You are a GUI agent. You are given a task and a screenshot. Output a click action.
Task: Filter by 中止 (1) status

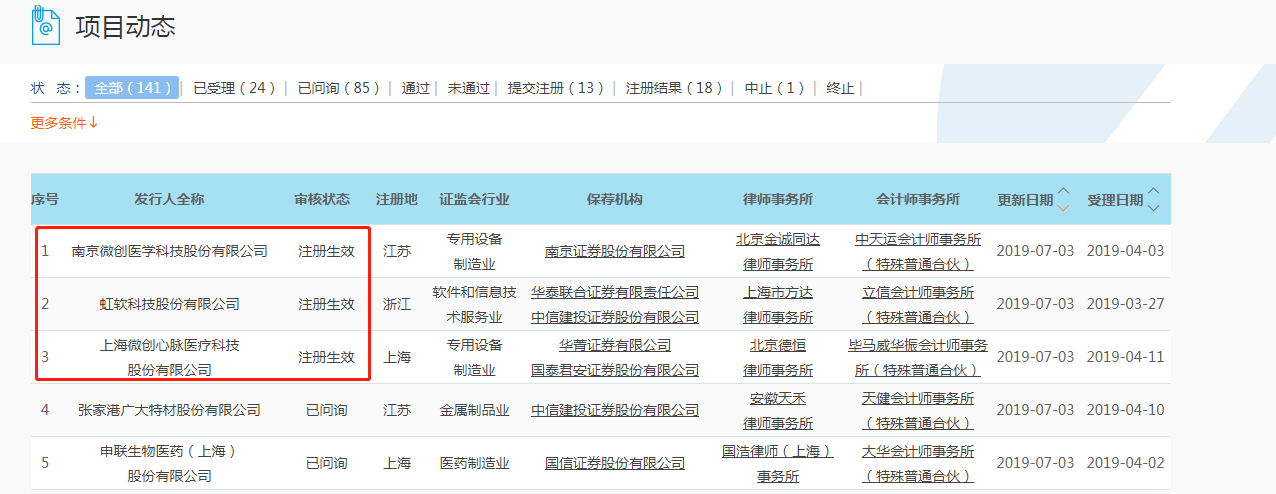coord(775,88)
